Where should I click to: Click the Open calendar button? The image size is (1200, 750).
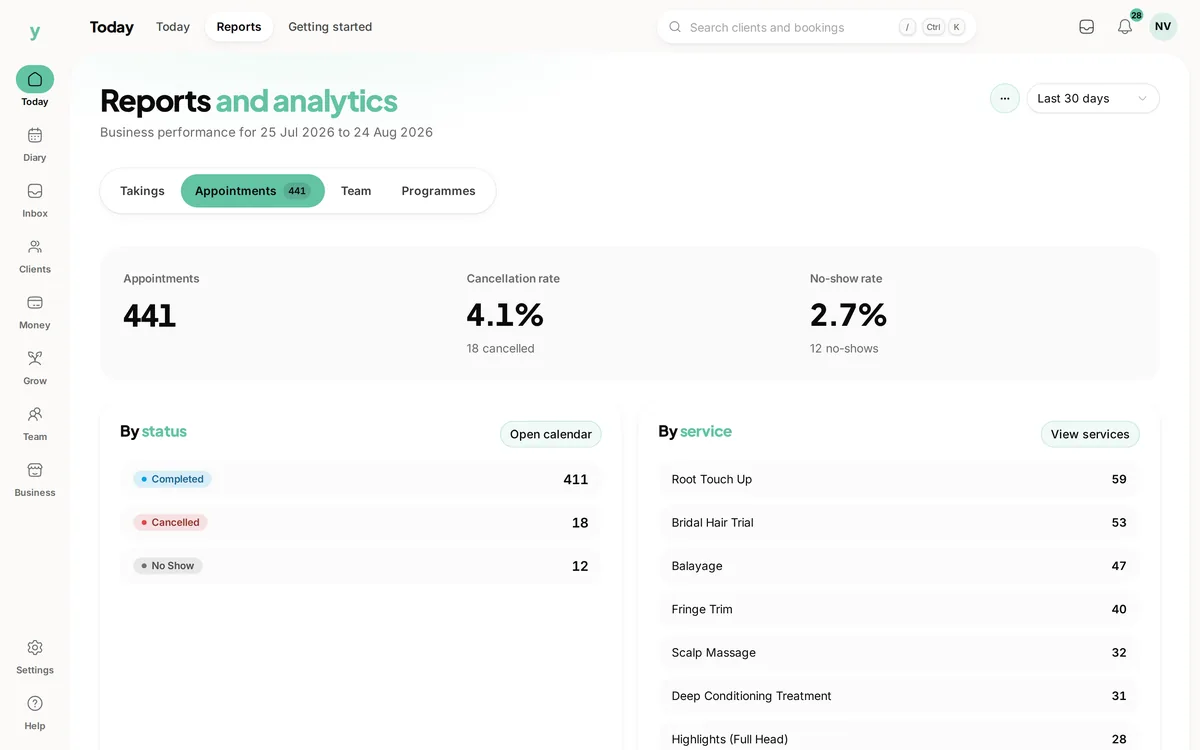coord(551,434)
